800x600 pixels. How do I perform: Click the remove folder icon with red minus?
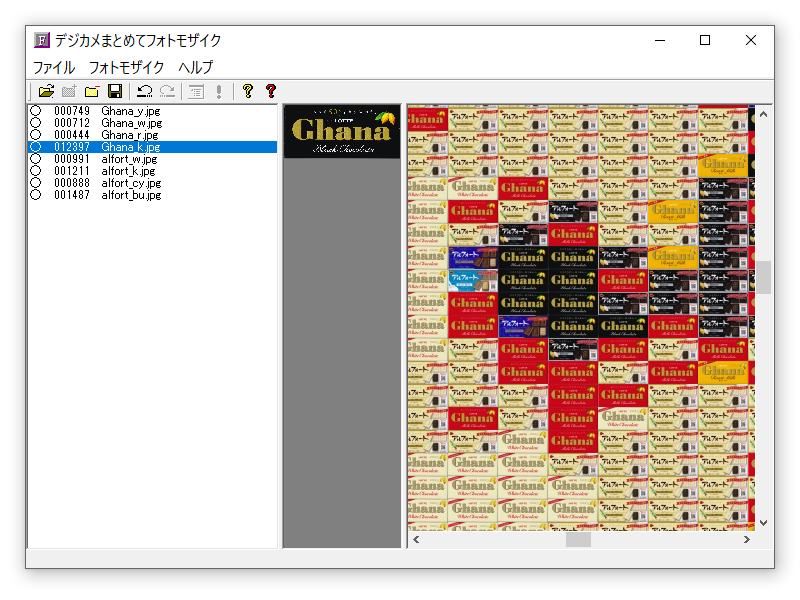point(92,91)
